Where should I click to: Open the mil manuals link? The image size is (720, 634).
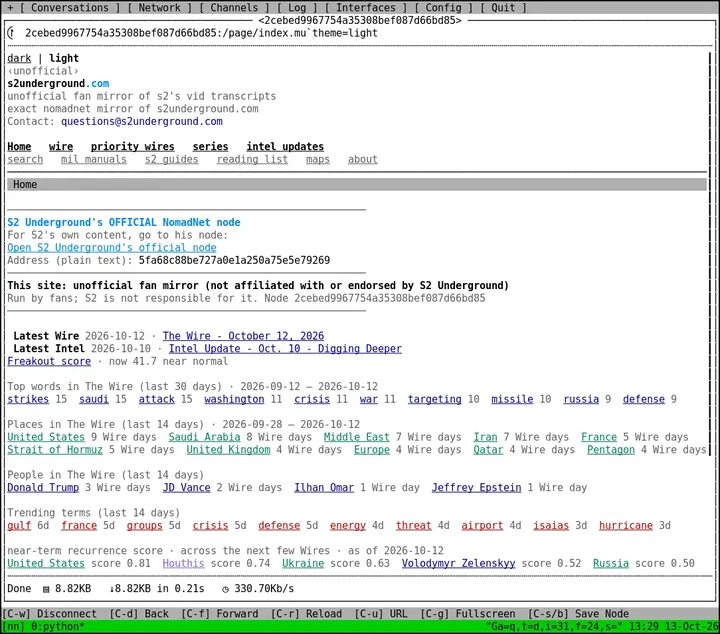pos(94,159)
